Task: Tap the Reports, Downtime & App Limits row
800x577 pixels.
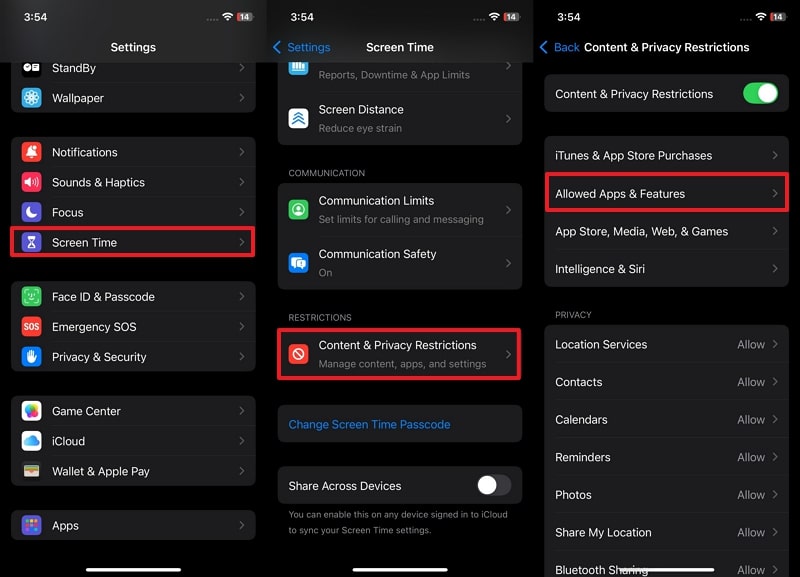Action: (399, 75)
